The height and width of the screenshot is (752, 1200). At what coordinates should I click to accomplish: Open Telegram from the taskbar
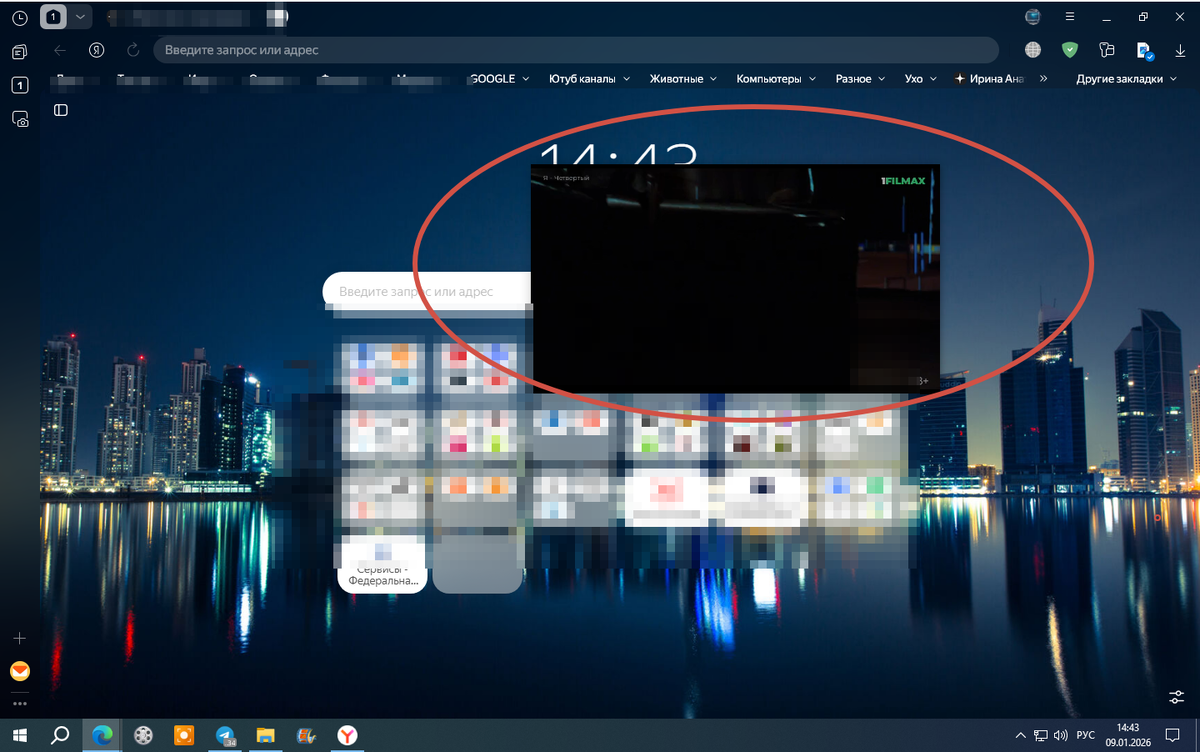click(225, 735)
